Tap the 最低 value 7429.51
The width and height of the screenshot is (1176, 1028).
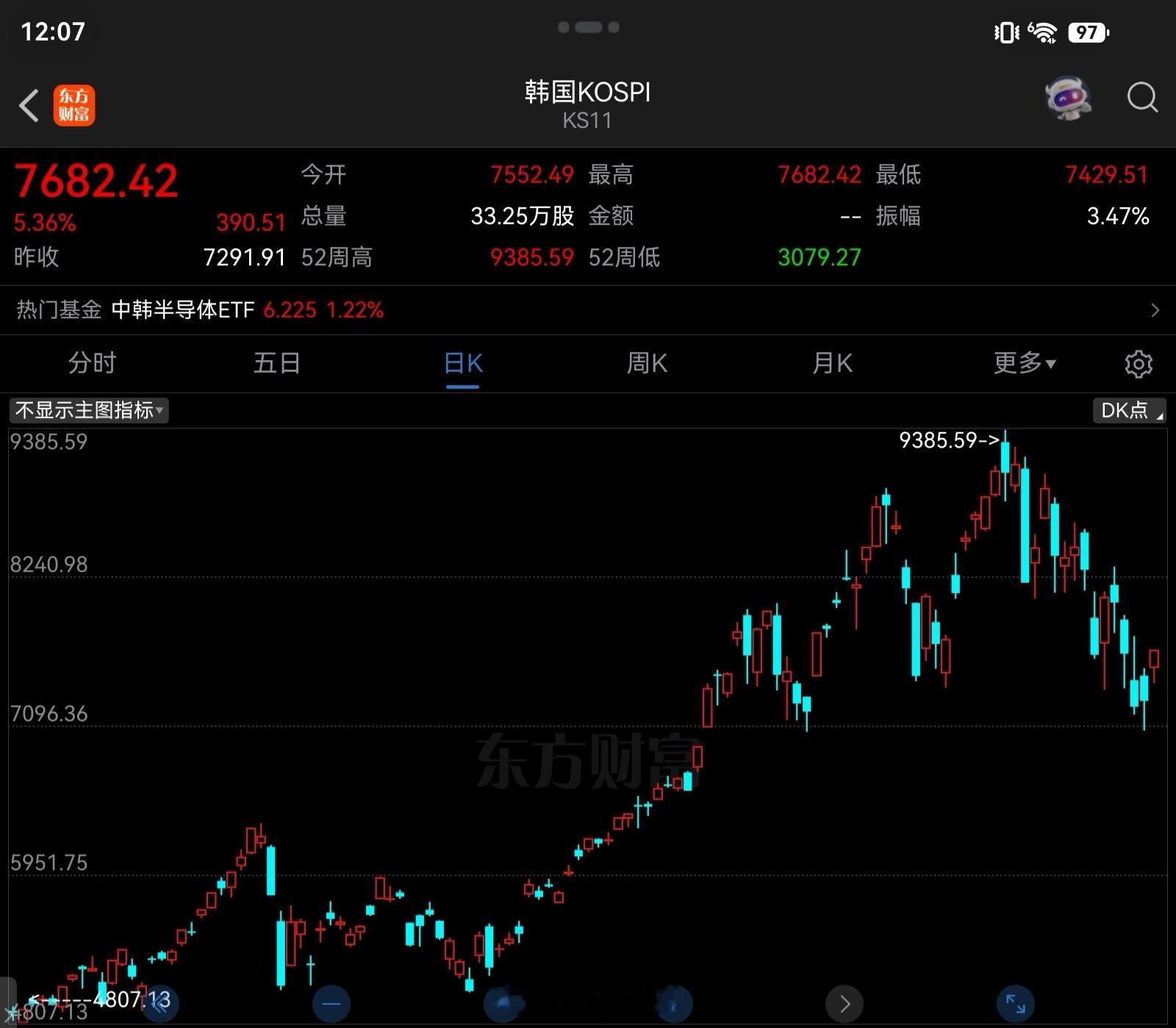point(1107,175)
